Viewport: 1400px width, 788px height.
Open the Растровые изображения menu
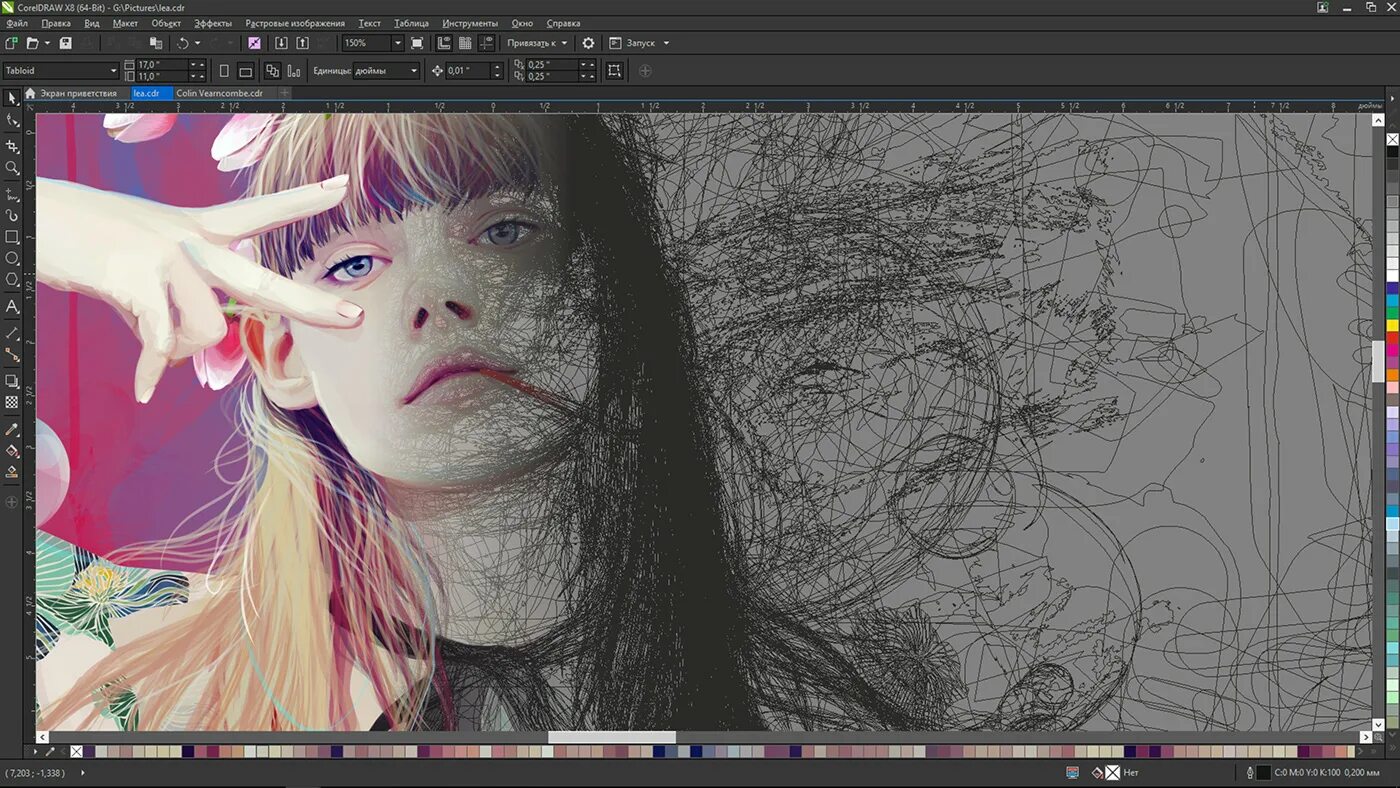pyautogui.click(x=295, y=23)
